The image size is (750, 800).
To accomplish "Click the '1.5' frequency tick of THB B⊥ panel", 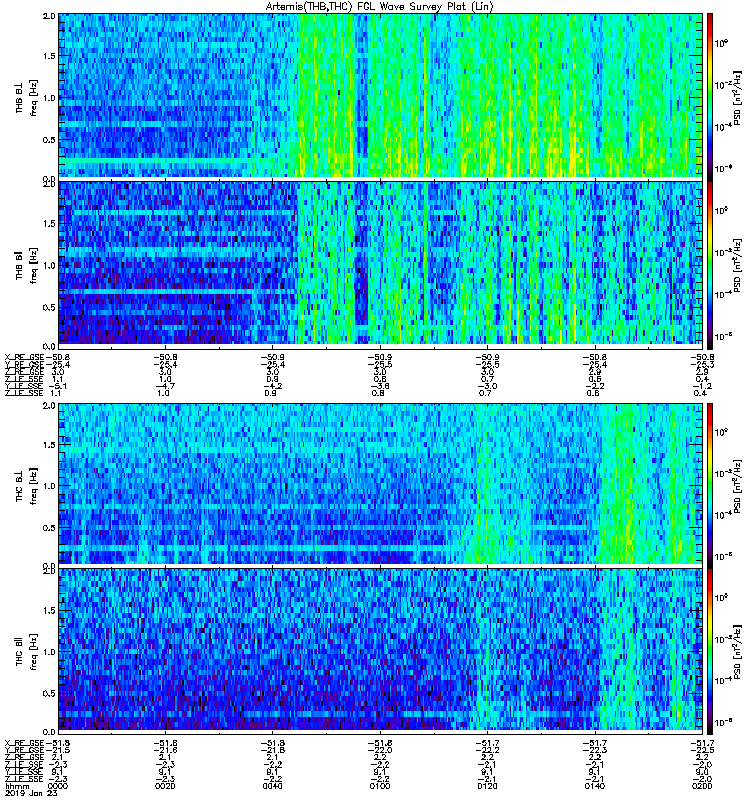I will pos(49,56).
